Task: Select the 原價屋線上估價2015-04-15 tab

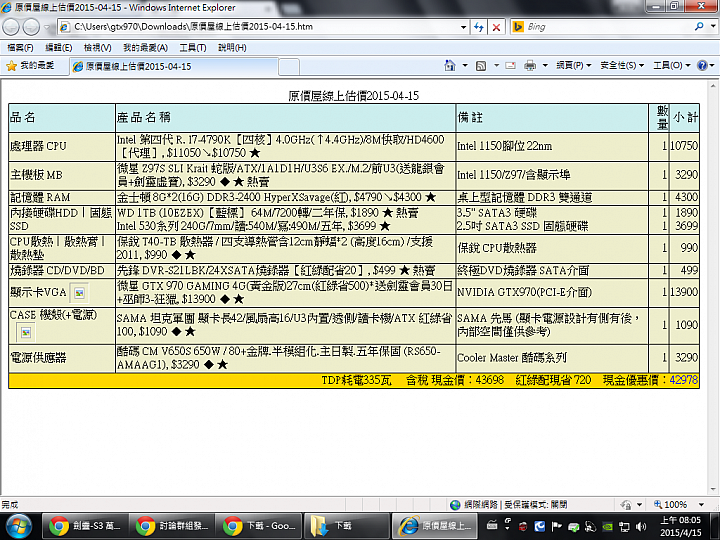Action: click(x=174, y=67)
